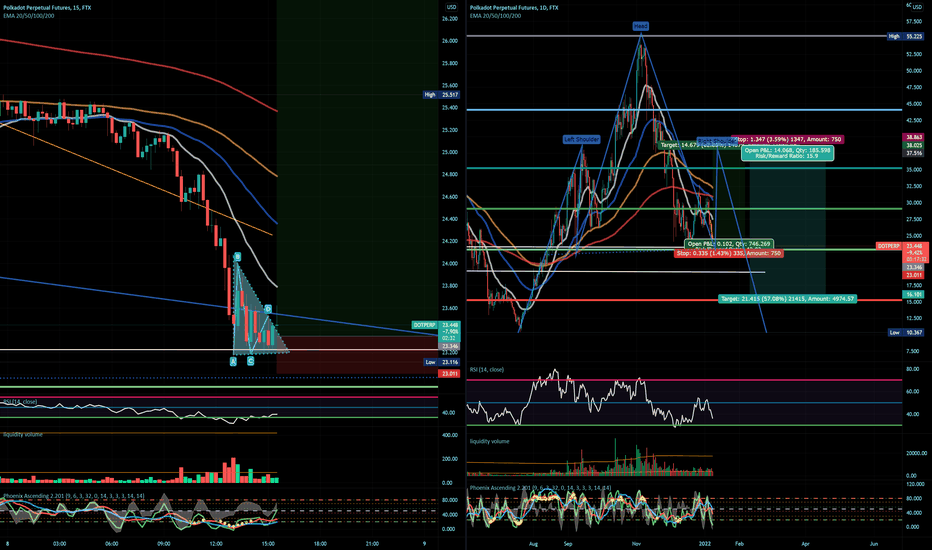Select the Stop 0.335 (1.43%) position label
The width and height of the screenshot is (932, 550).
(729, 253)
